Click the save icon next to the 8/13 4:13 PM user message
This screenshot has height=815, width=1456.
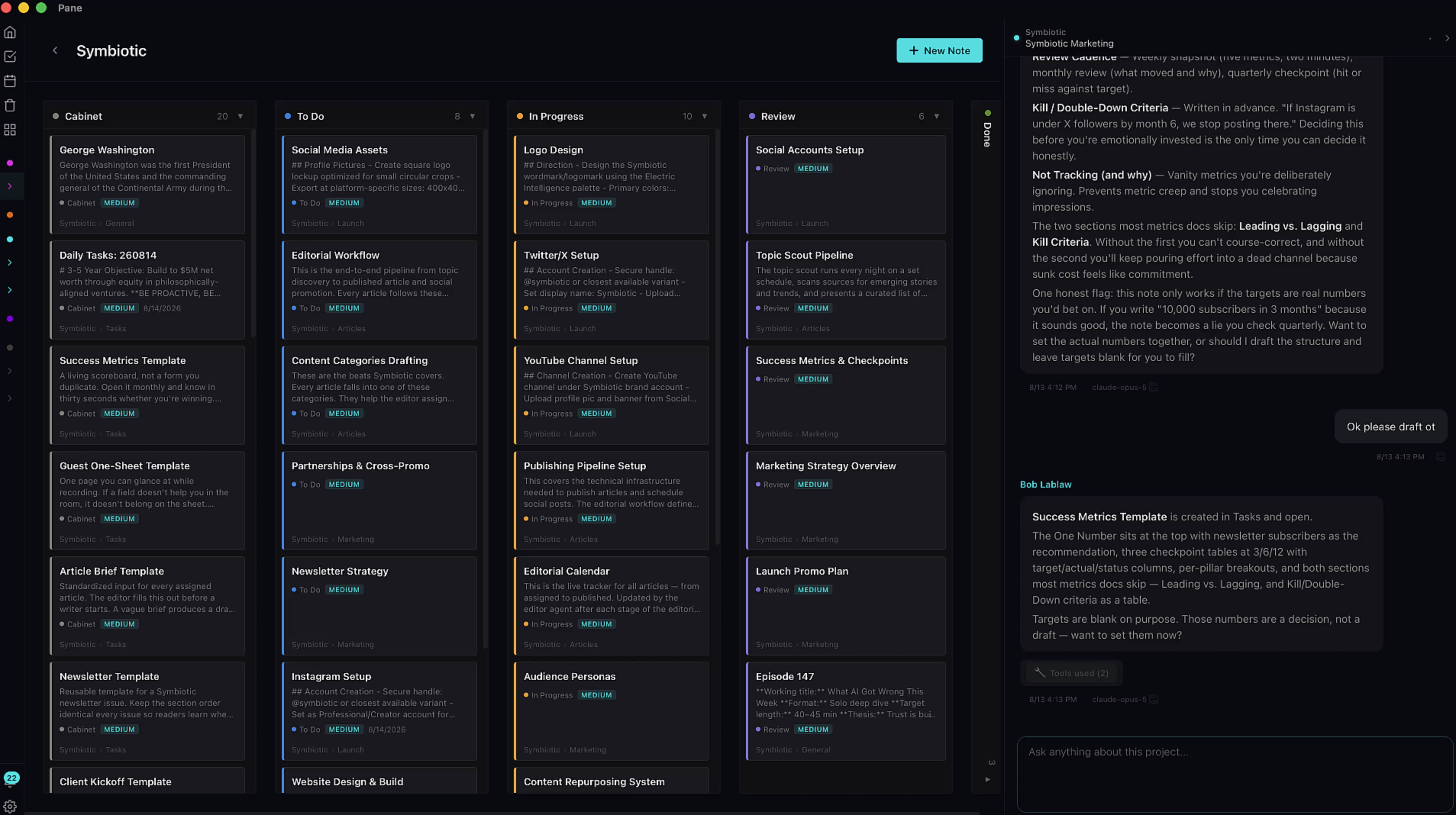tap(1440, 456)
